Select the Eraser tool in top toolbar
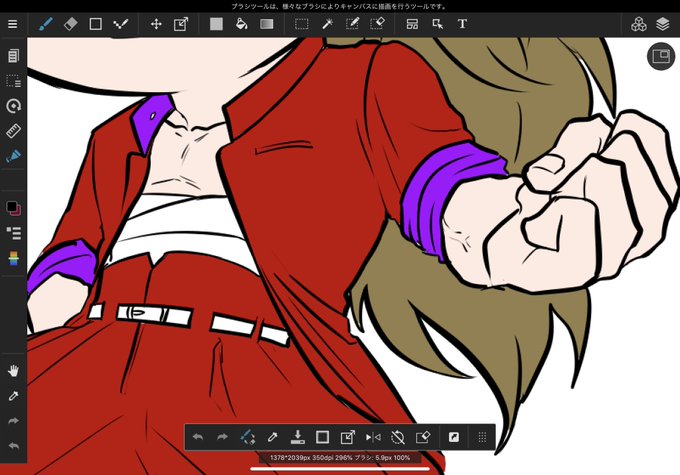This screenshot has width=680, height=475. pyautogui.click(x=70, y=24)
